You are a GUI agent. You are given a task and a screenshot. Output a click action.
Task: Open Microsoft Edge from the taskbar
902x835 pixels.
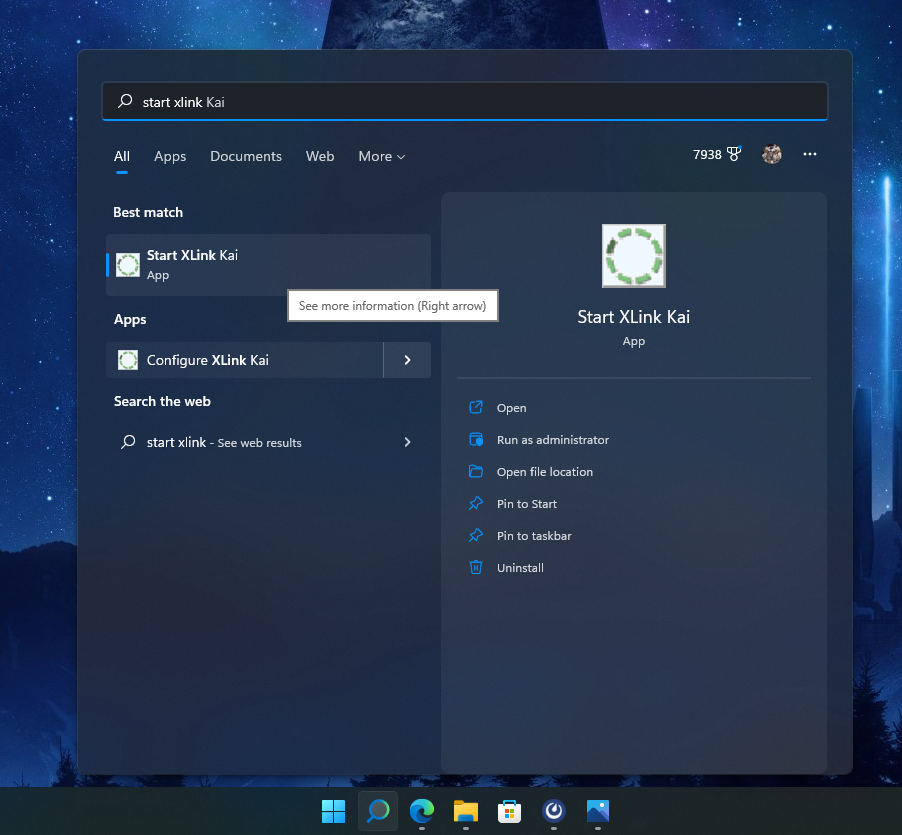click(x=422, y=811)
